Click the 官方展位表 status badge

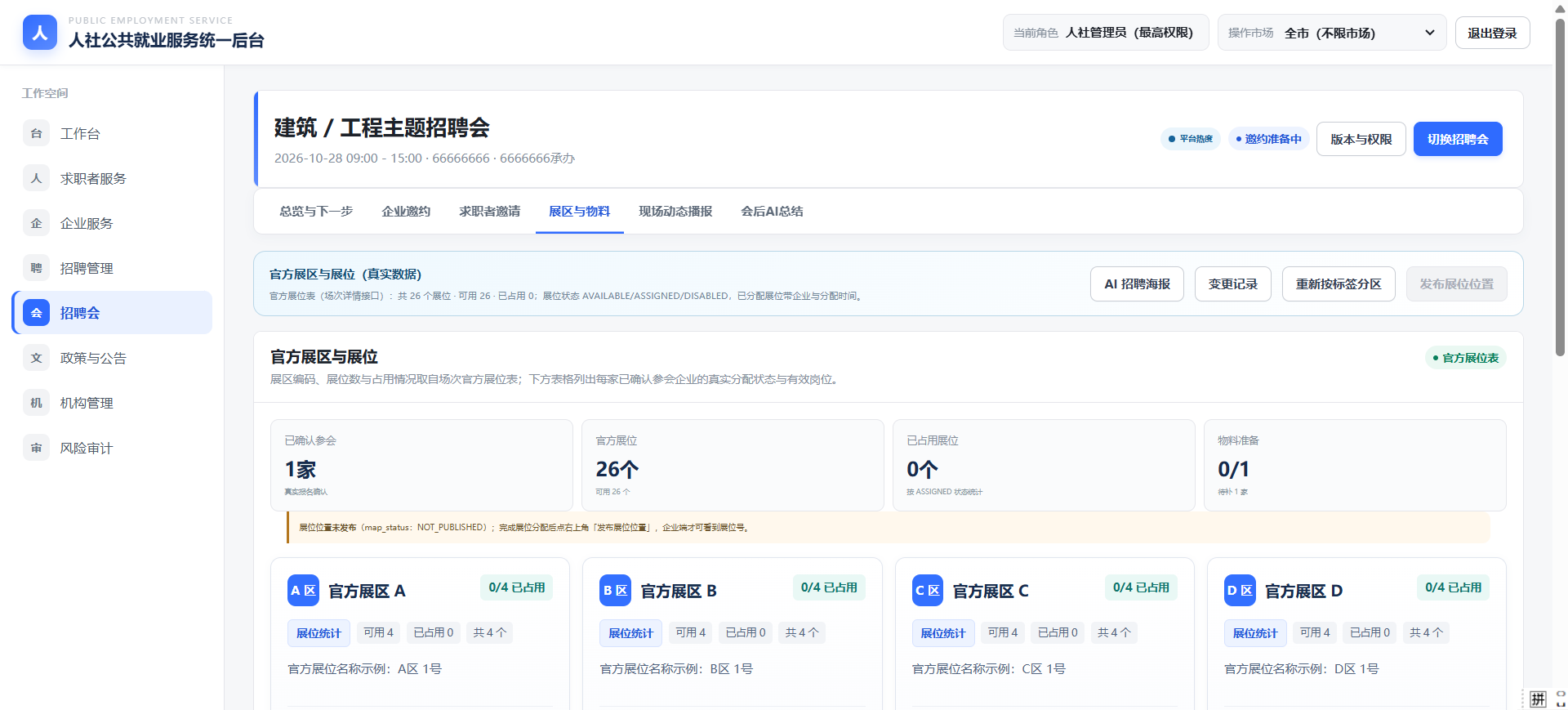[1466, 358]
